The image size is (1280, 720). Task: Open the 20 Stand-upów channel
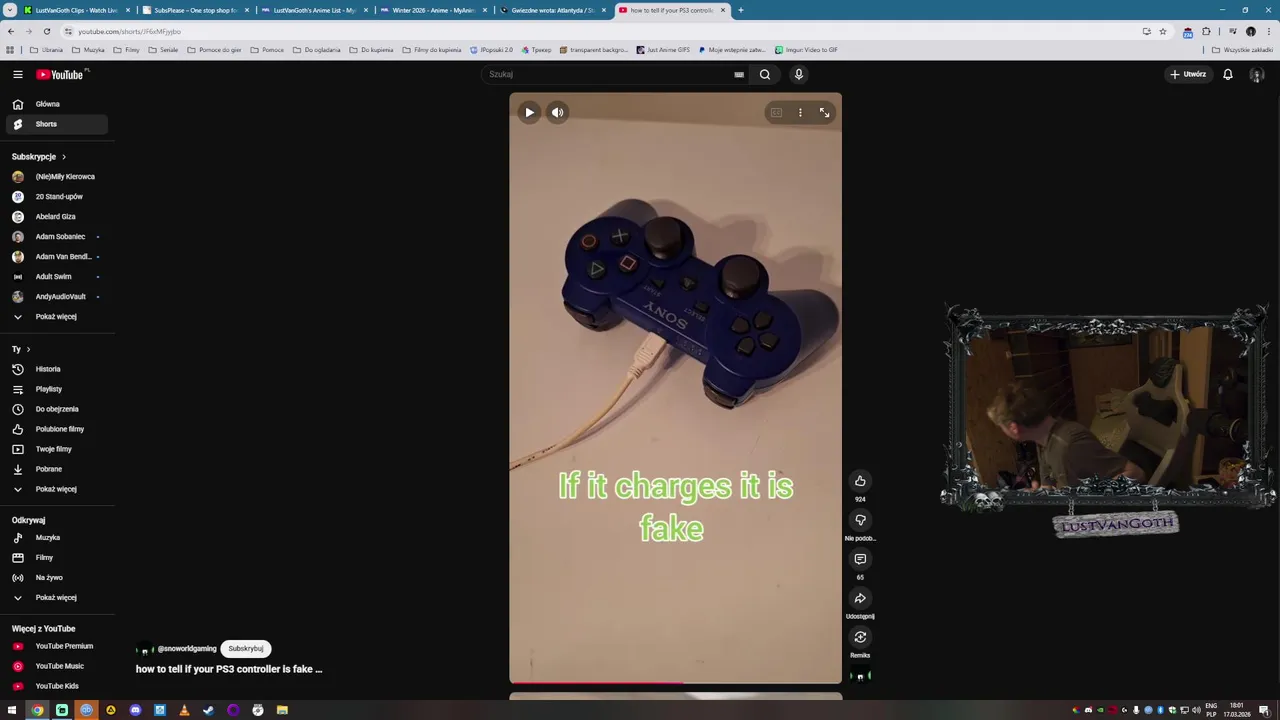click(57, 197)
